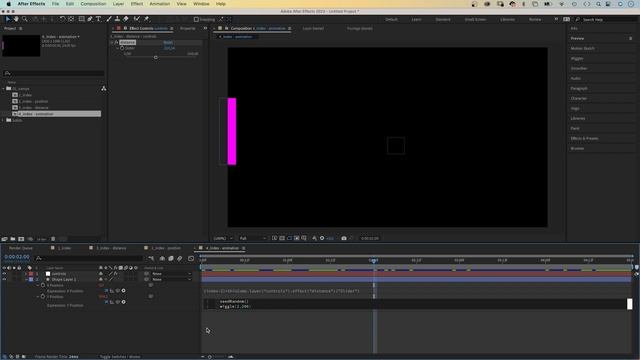Expand the controls layer twirl arrow
640x360 pixels.
(26, 274)
